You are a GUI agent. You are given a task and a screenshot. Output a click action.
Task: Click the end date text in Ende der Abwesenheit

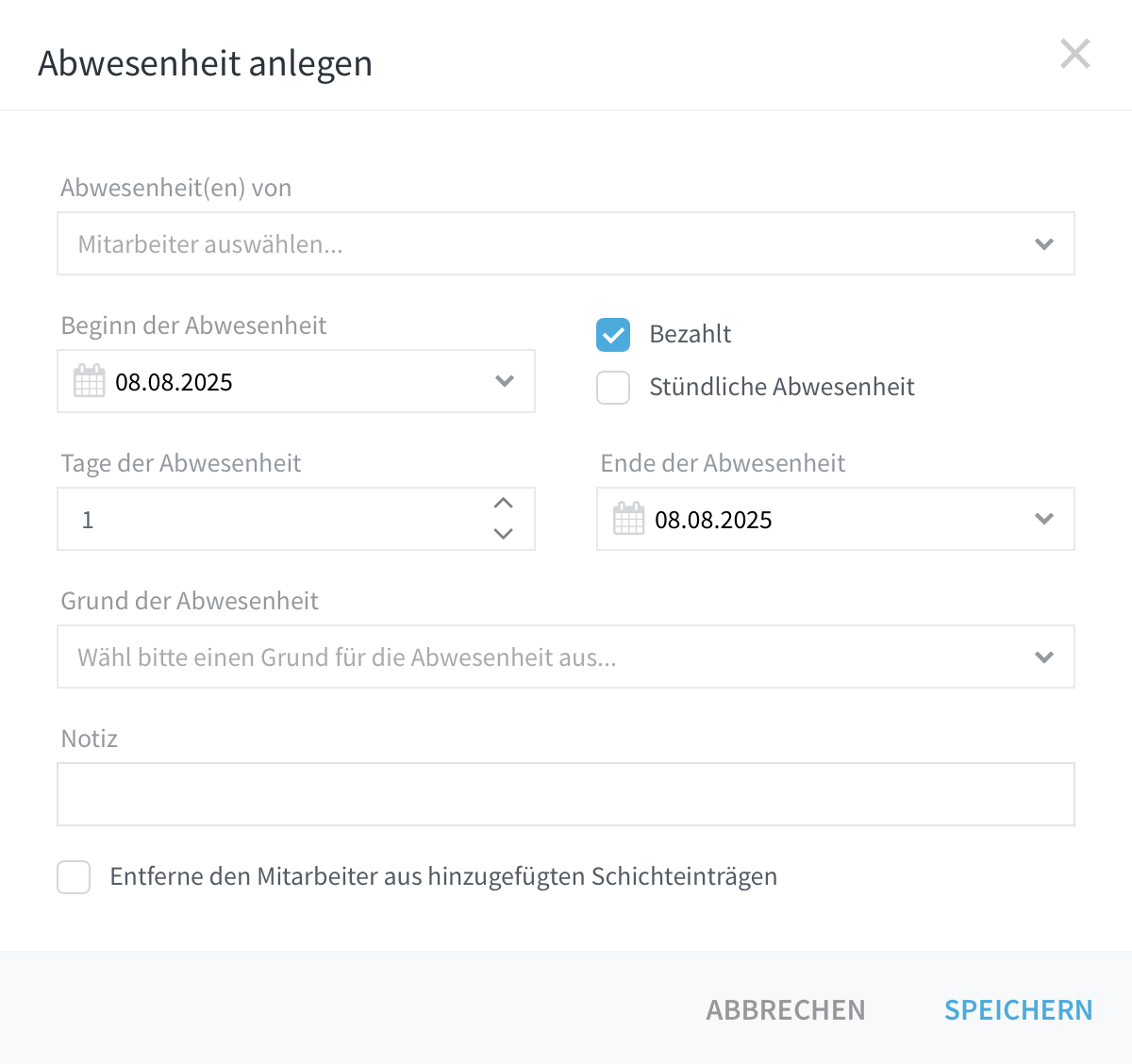tap(713, 520)
